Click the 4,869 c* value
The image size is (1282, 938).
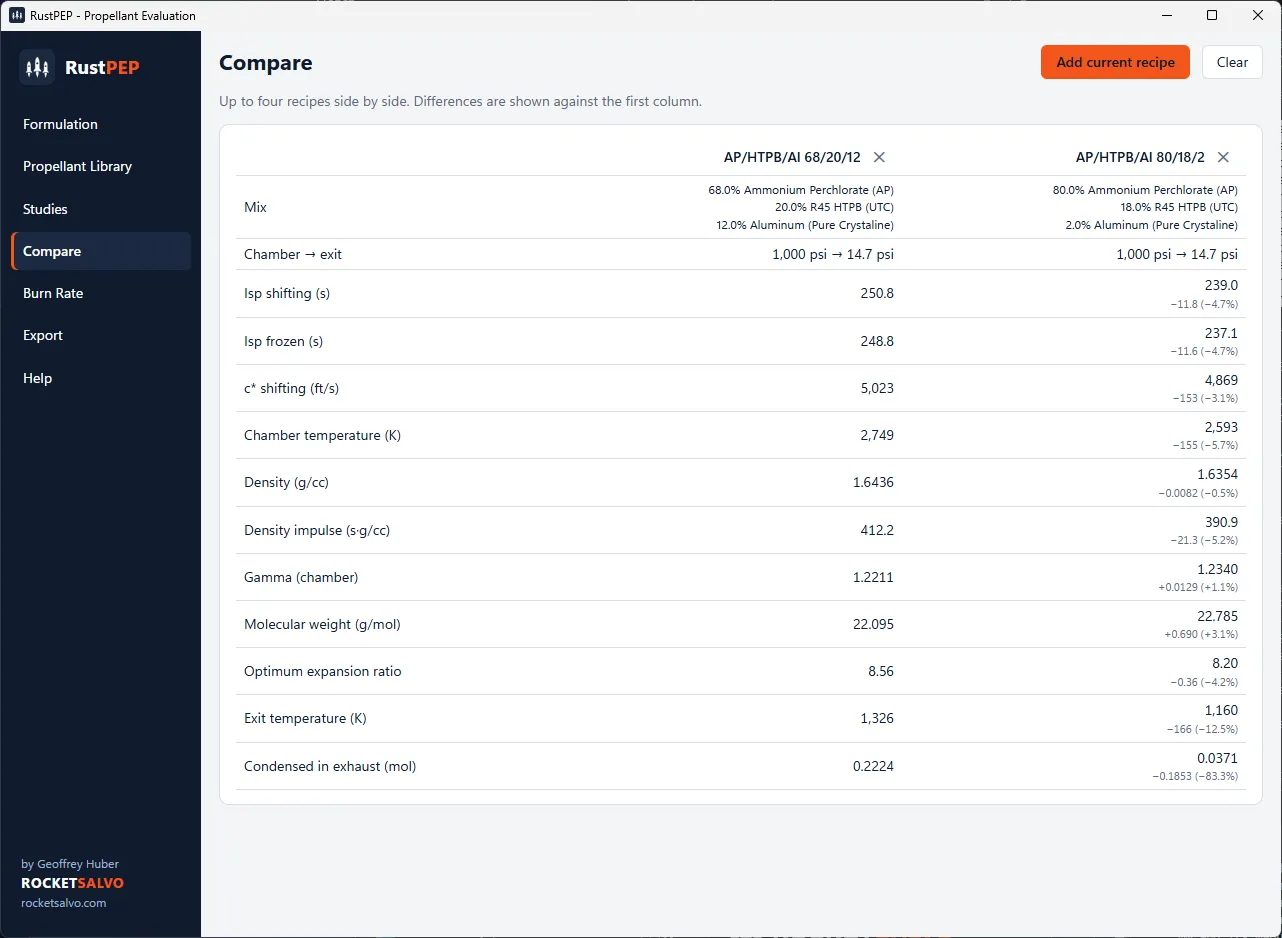(1220, 380)
